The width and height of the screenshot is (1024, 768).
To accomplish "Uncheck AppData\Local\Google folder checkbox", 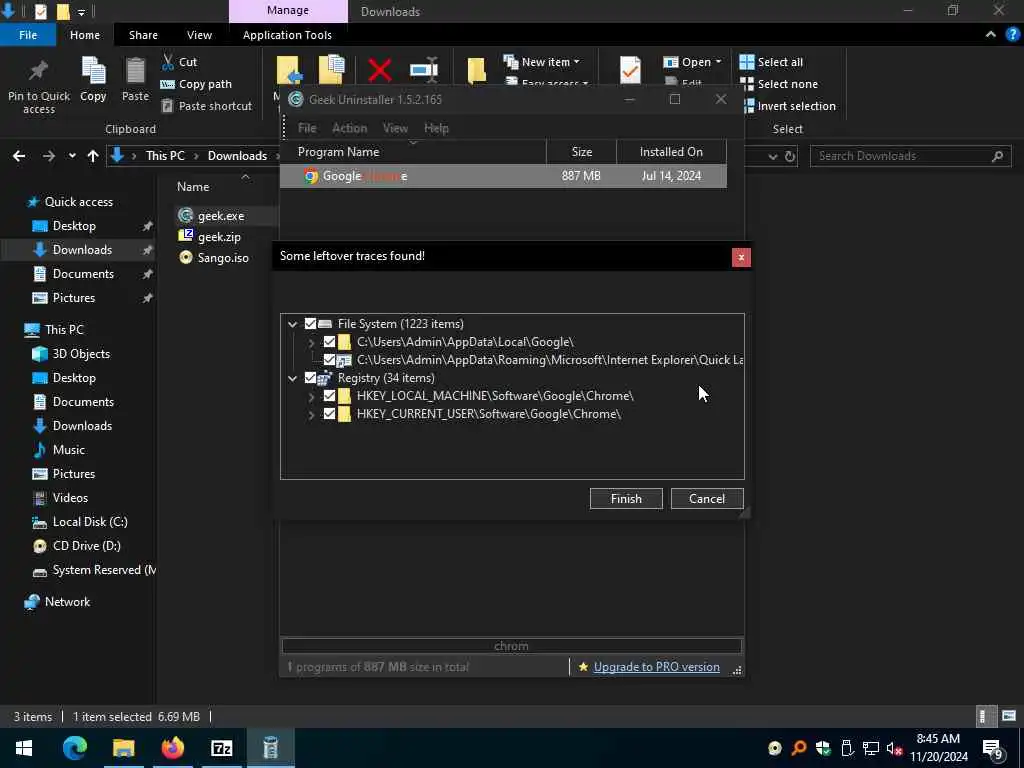I will pyautogui.click(x=329, y=342).
